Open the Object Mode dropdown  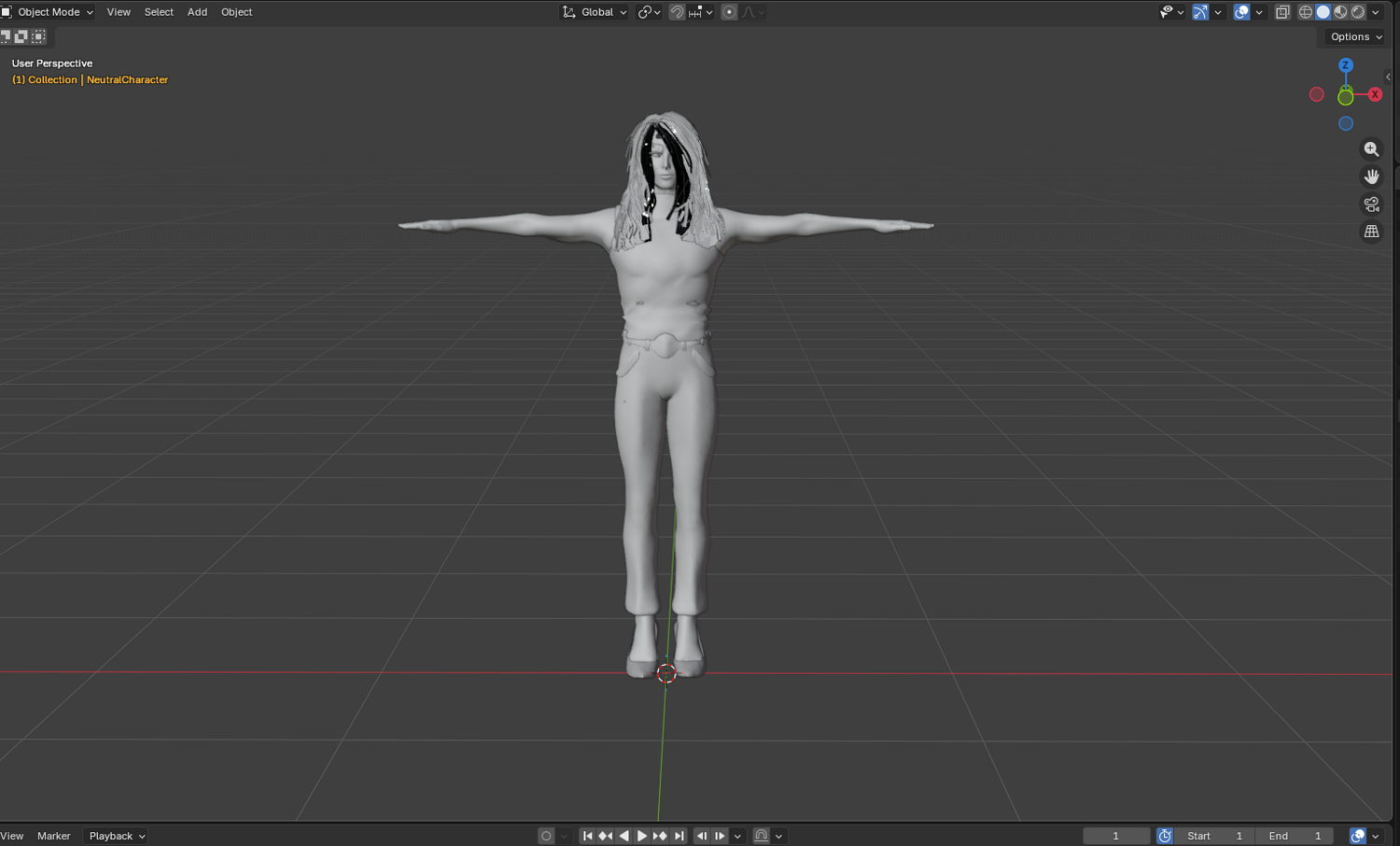(48, 12)
